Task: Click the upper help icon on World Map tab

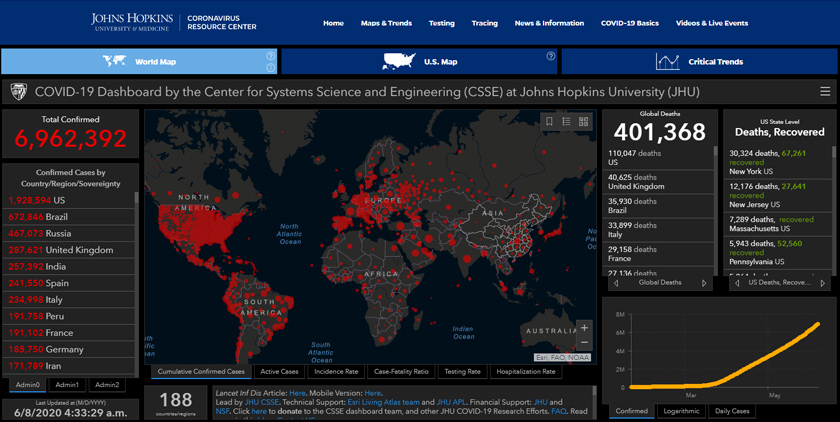Action: pyautogui.click(x=271, y=56)
